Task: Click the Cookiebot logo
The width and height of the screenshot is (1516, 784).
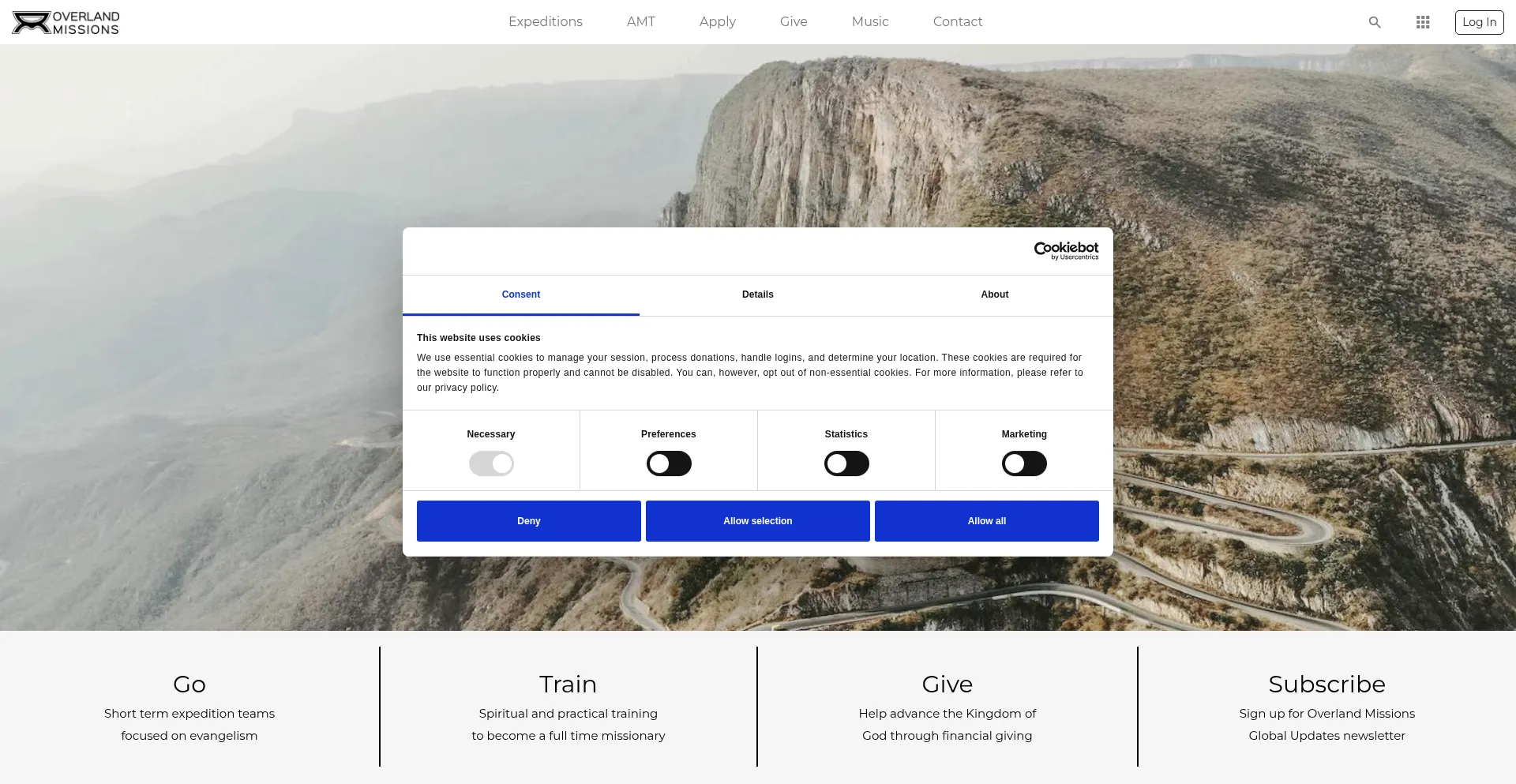Action: [x=1066, y=251]
